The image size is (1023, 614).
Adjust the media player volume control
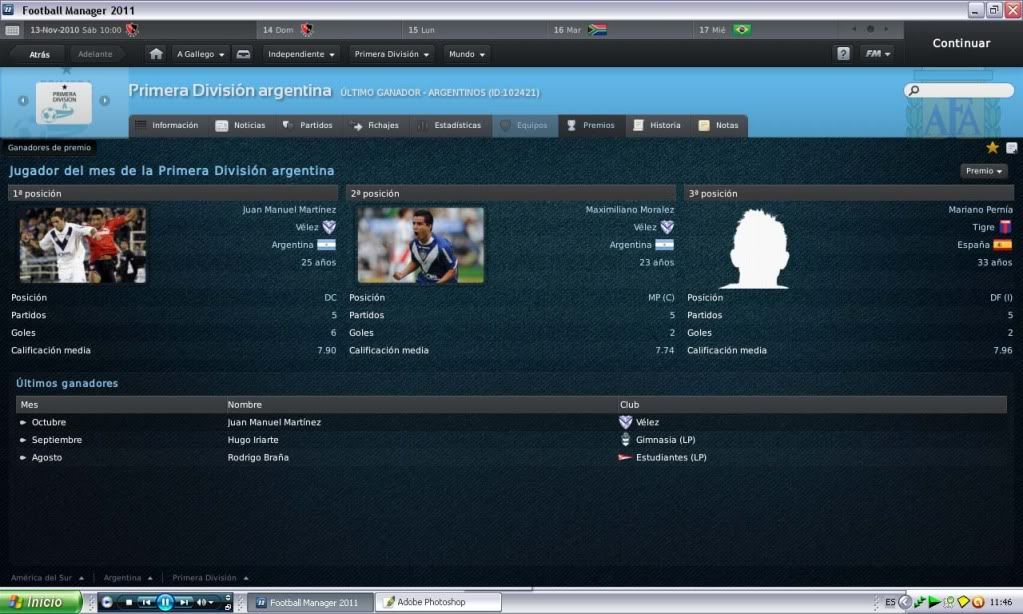click(205, 602)
